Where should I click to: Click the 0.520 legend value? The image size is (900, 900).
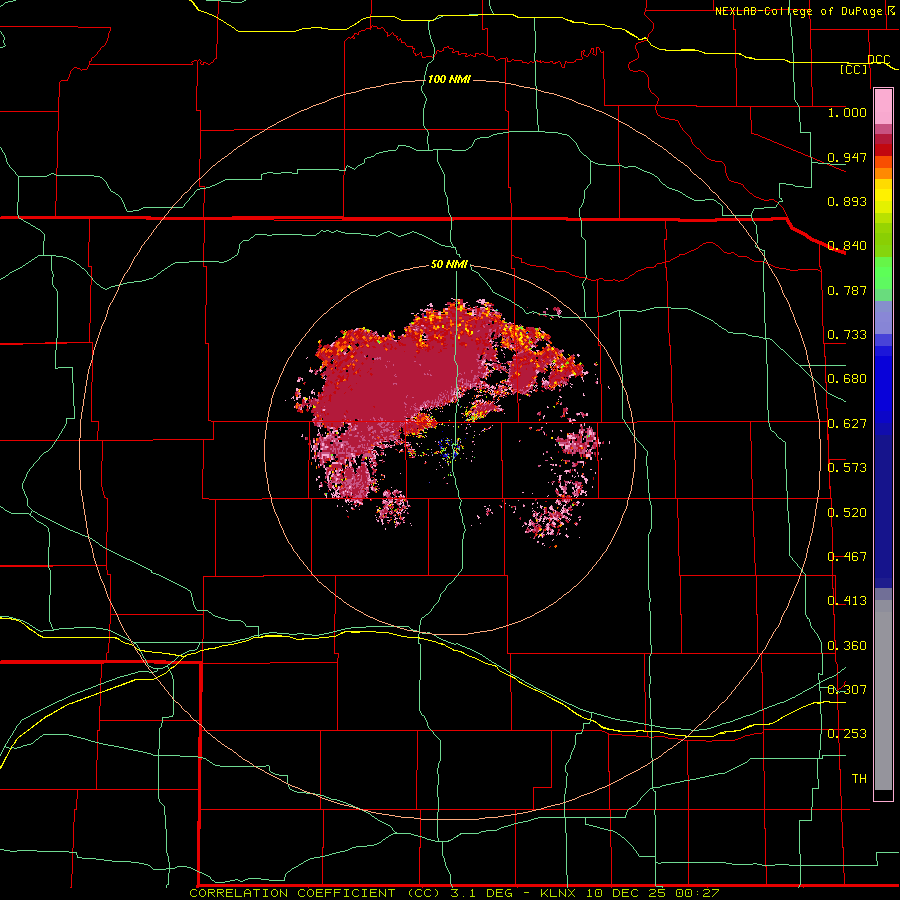[x=847, y=513]
